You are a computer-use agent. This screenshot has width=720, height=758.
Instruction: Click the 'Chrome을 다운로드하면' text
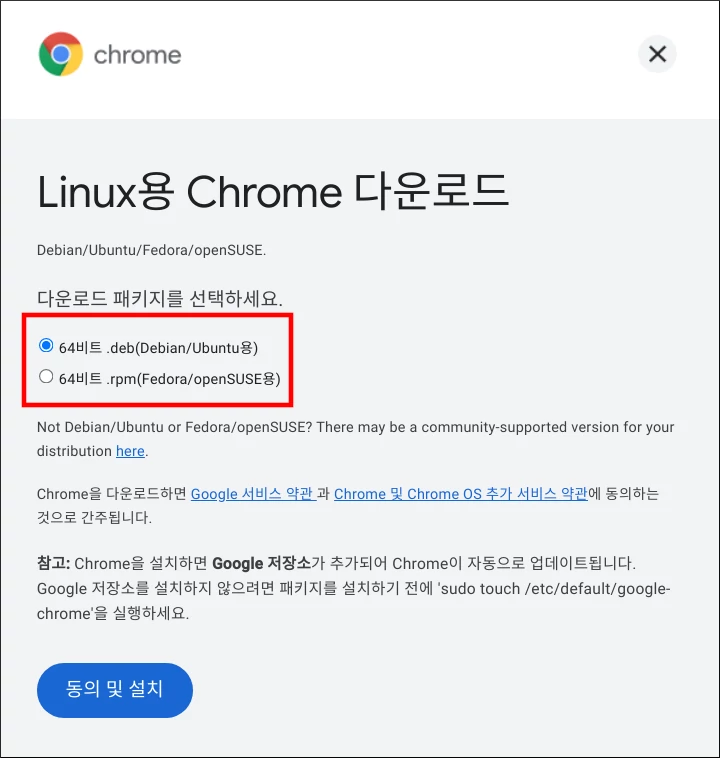point(112,494)
